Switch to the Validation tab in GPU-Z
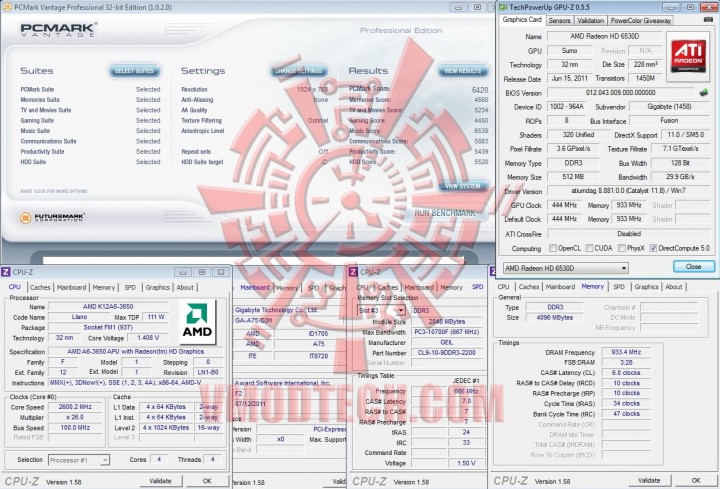The height and width of the screenshot is (489, 720). pos(591,21)
